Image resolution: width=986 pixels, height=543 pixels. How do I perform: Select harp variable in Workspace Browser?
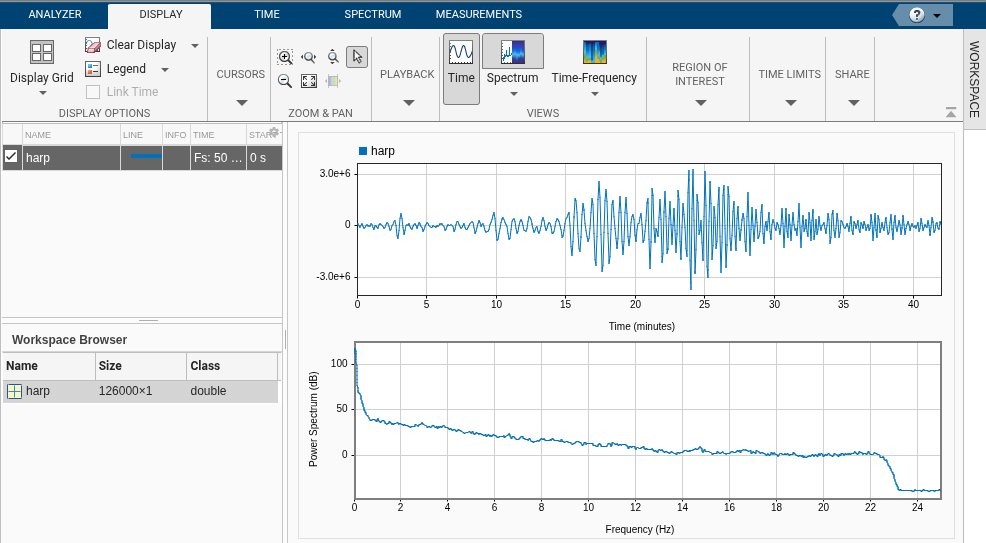(38, 391)
